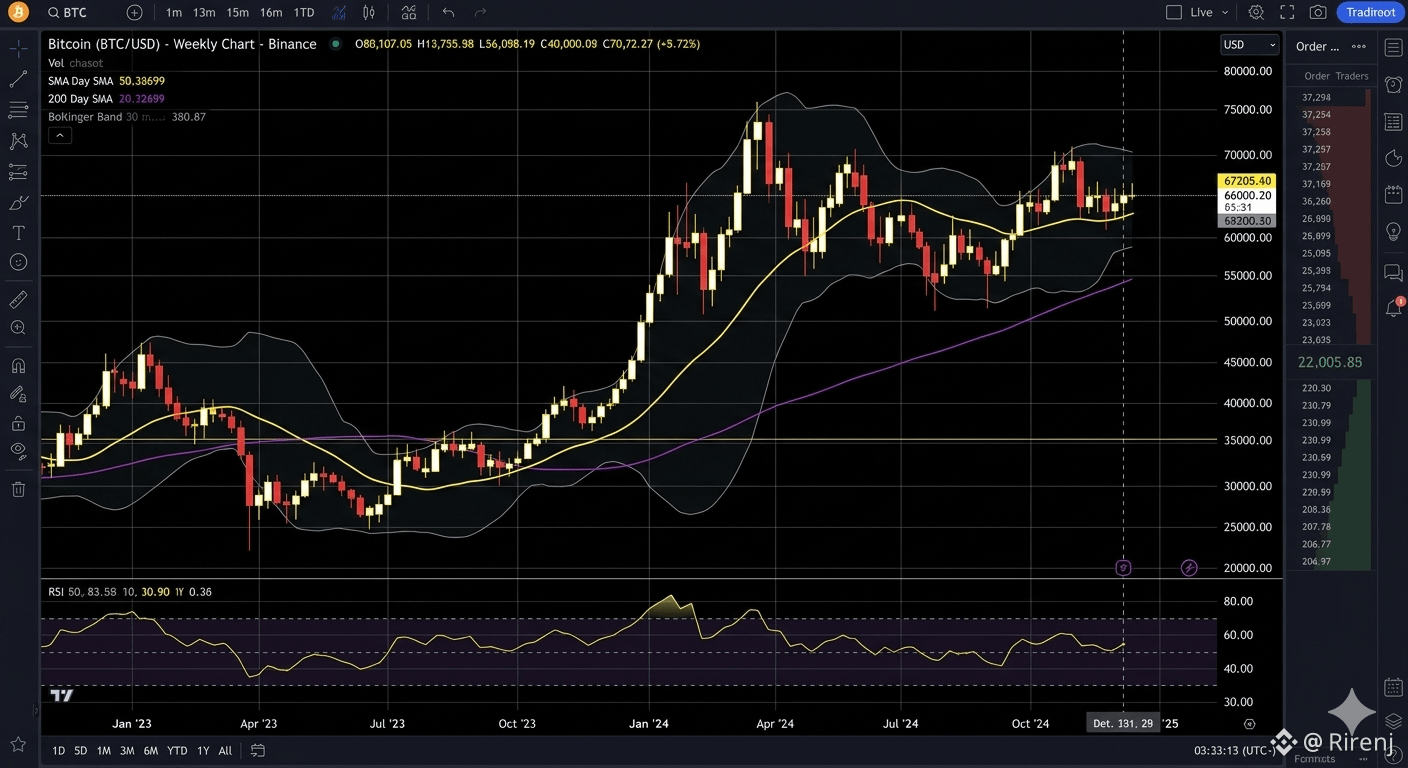Add a symbol with the plus circle icon
The width and height of the screenshot is (1408, 768).
[x=134, y=13]
